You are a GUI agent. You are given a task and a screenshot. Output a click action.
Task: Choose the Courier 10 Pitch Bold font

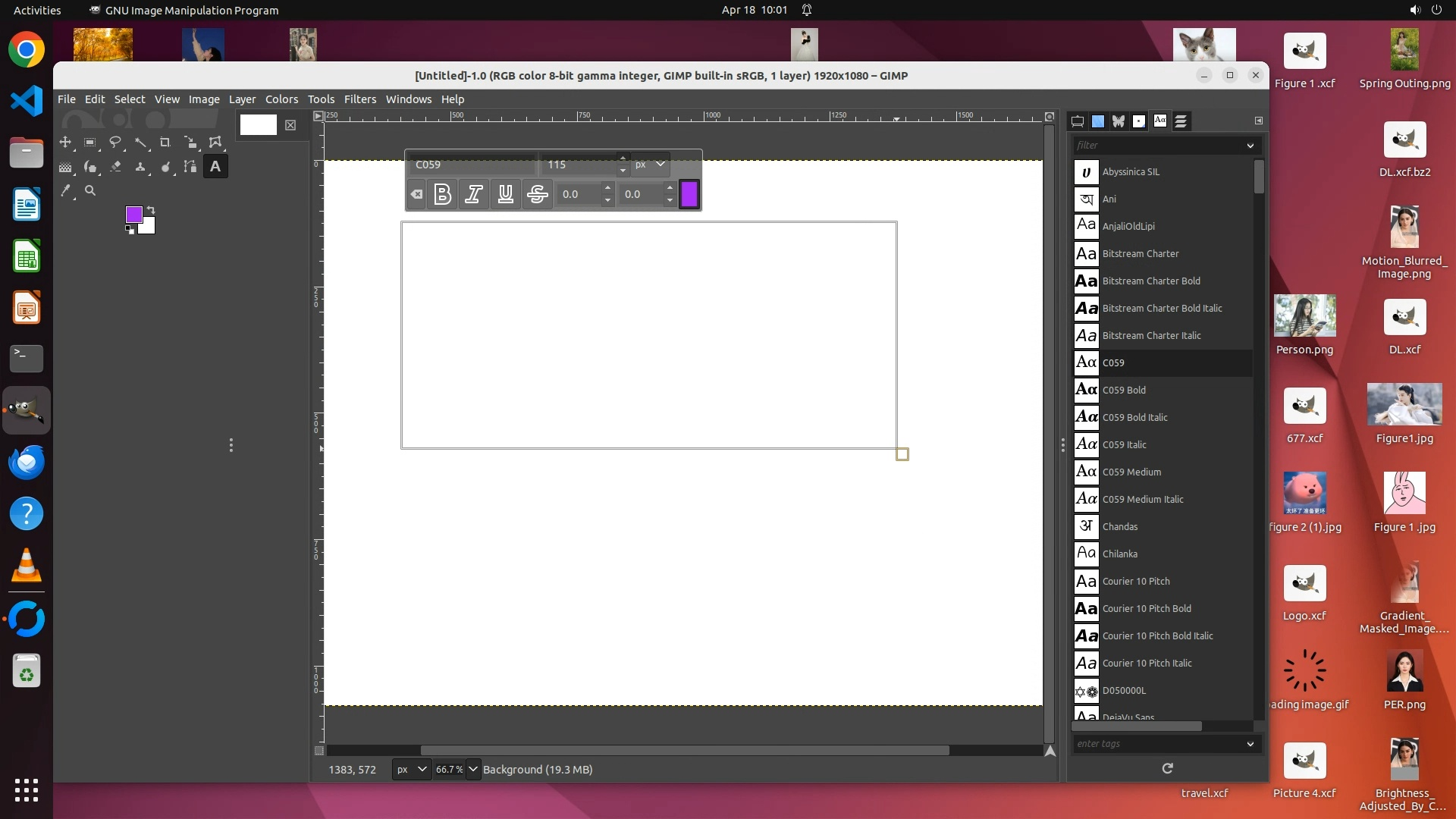(1147, 608)
